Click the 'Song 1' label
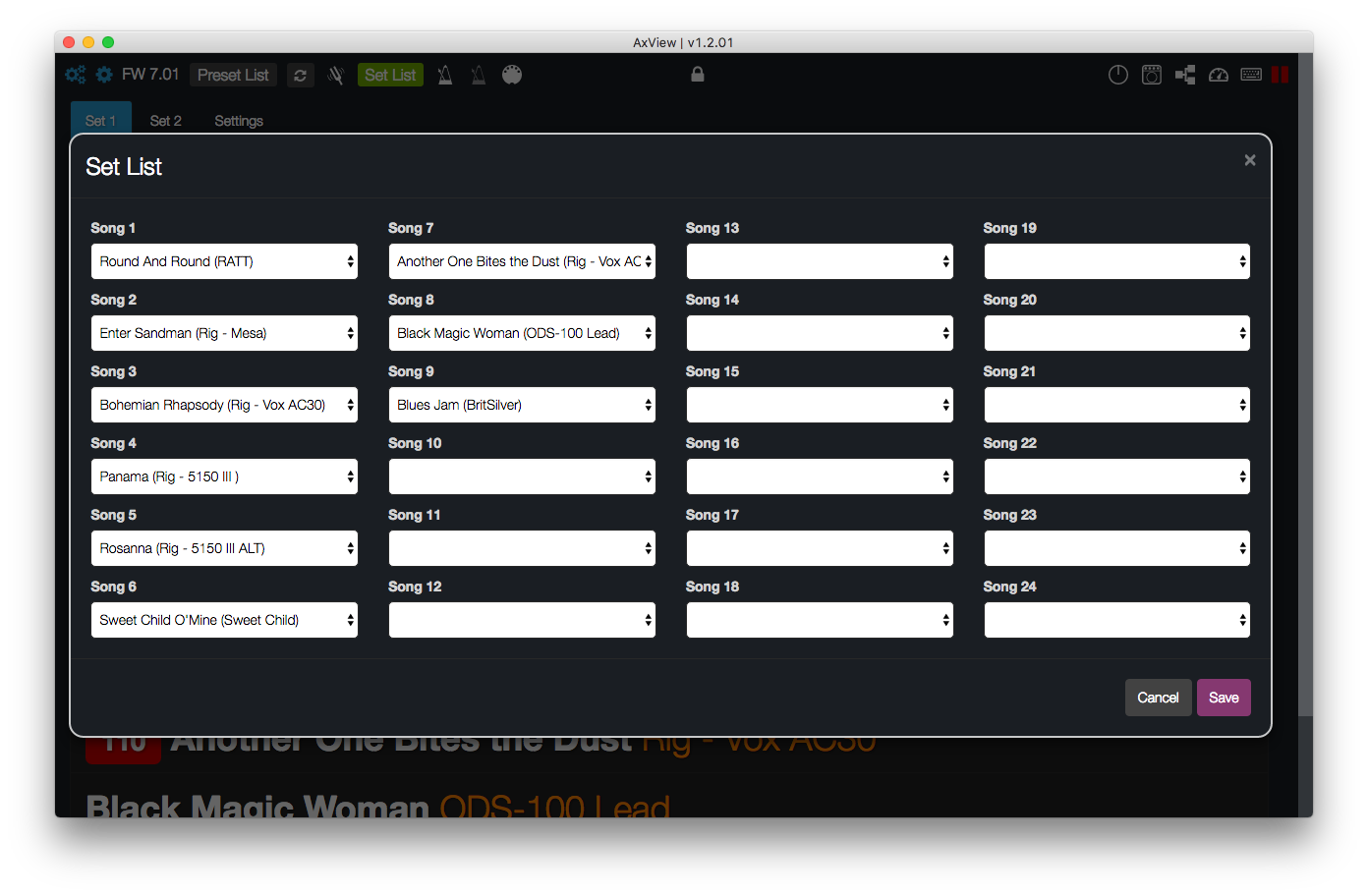The image size is (1368, 896). [113, 228]
